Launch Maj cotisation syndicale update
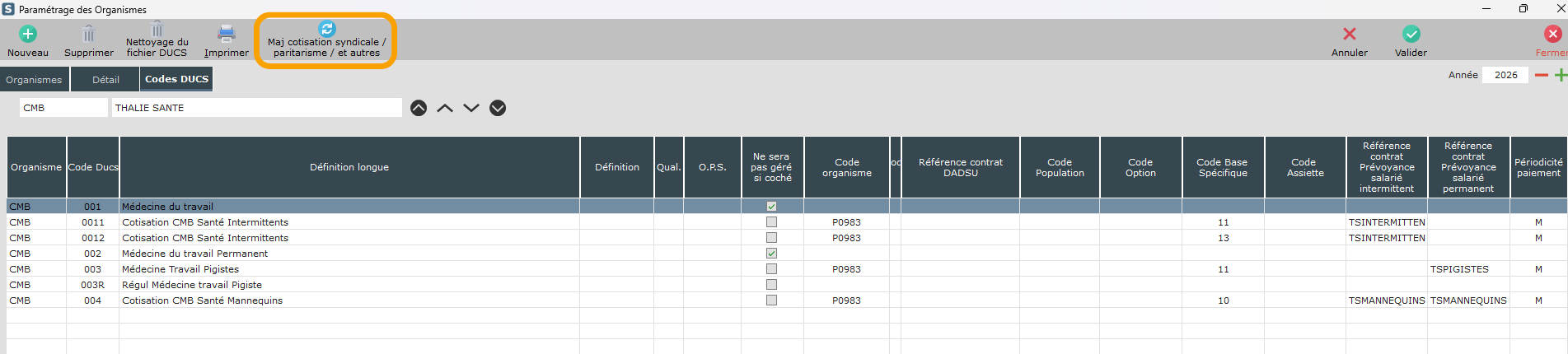This screenshot has height=354, width=1568. pos(326,30)
